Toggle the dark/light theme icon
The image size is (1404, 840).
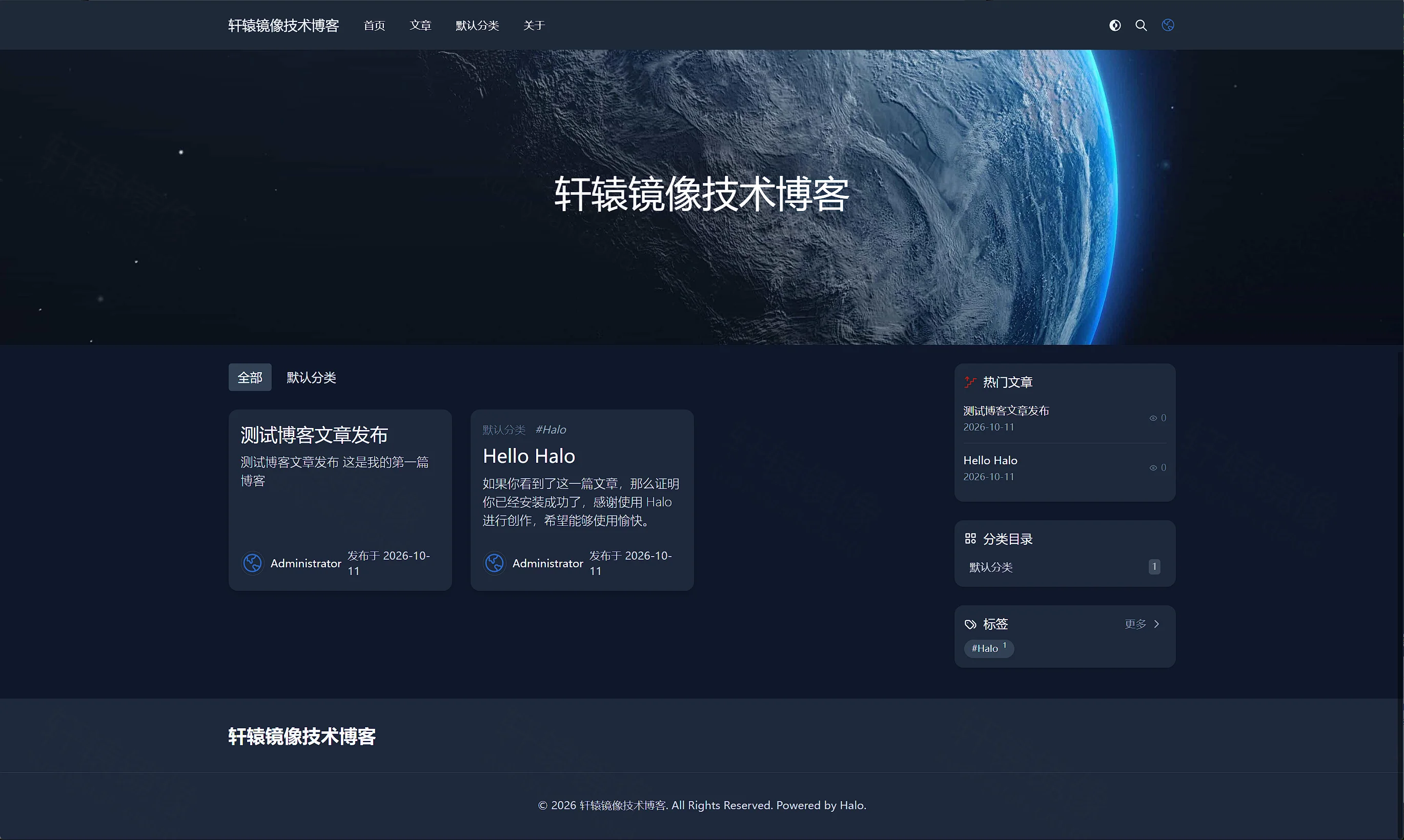coord(1115,26)
